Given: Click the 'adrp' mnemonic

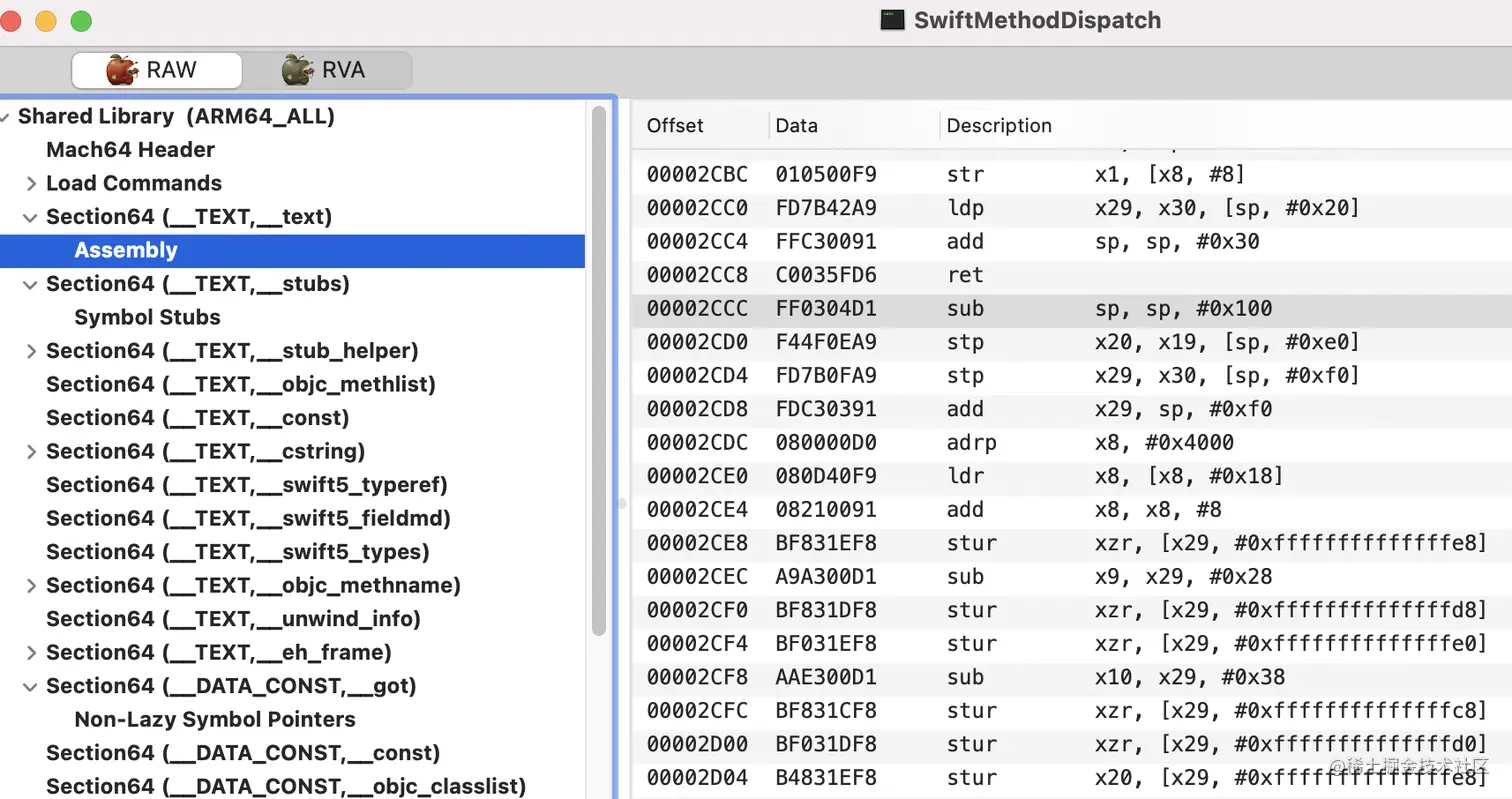Looking at the screenshot, I should pos(971,443).
